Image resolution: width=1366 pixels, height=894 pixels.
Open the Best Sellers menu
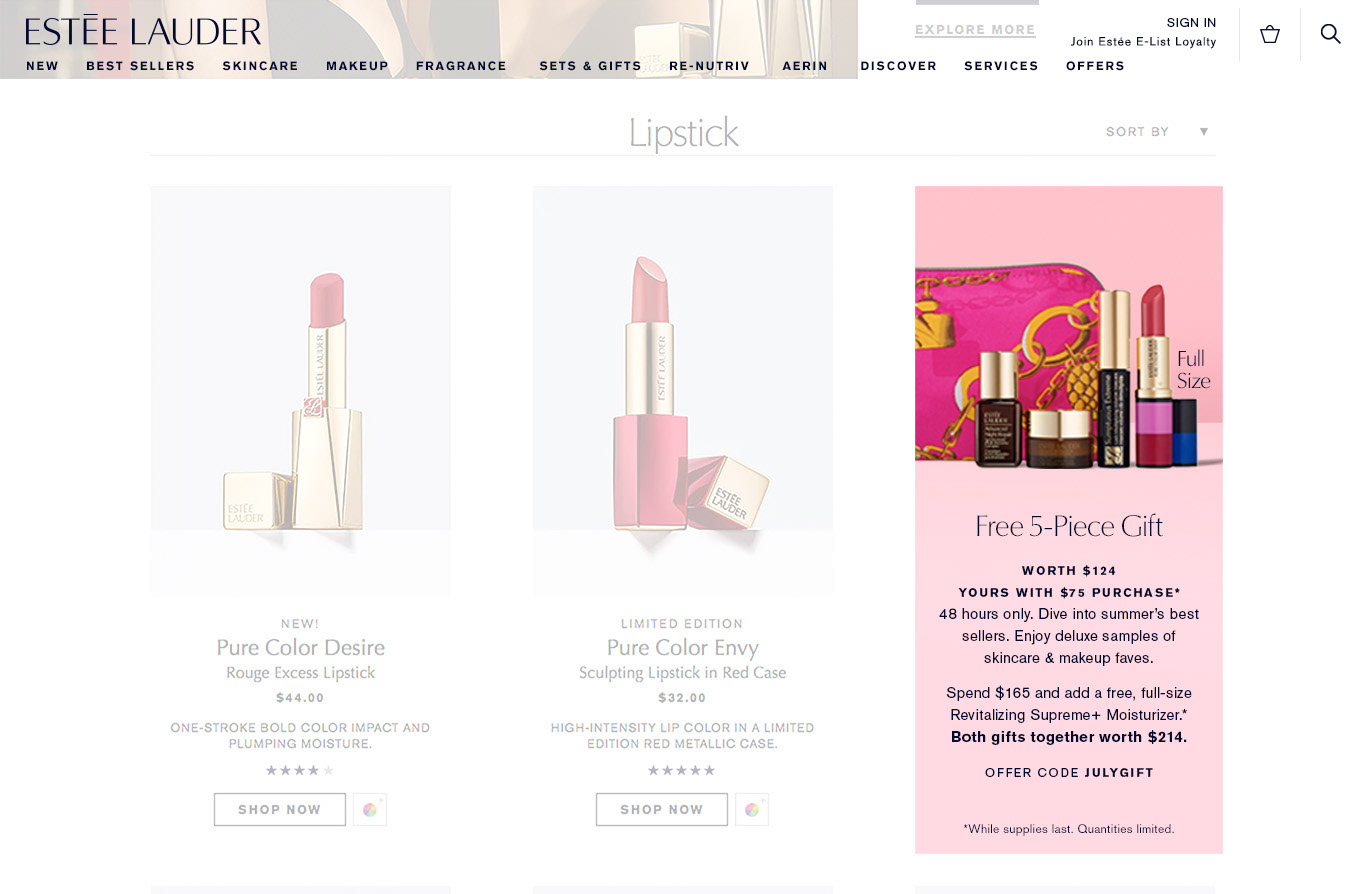point(140,66)
